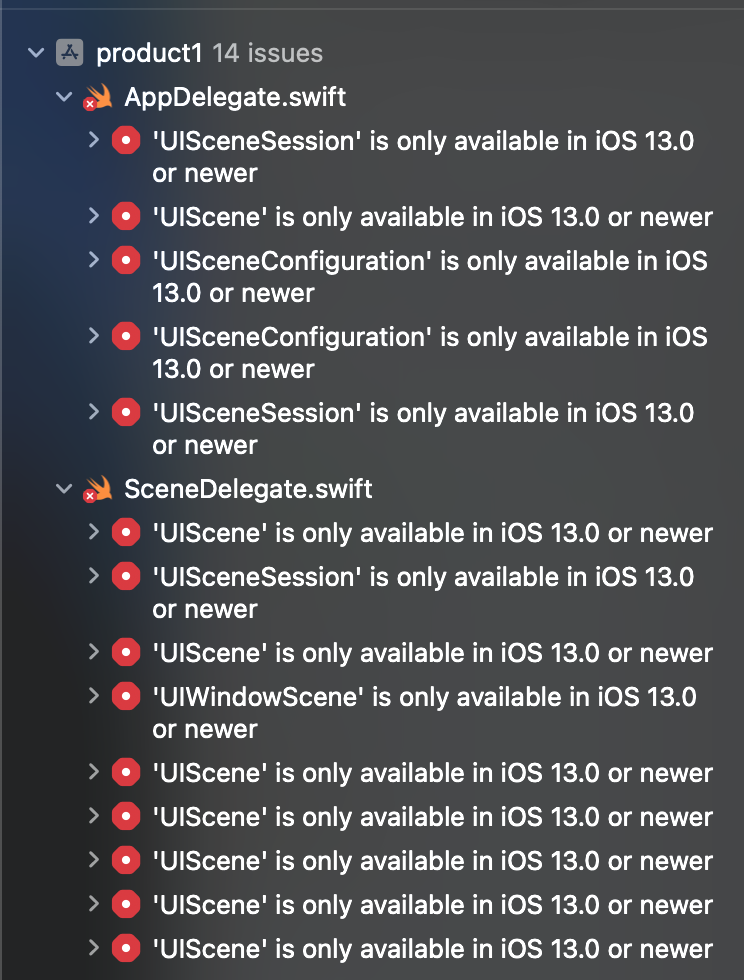Click error icon of first 'UISceneConfiguration' issue
744x980 pixels.
click(x=126, y=261)
